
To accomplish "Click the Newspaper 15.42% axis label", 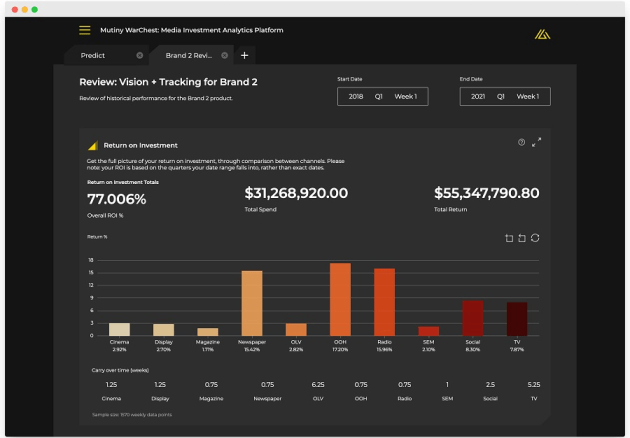I will coord(252,346).
